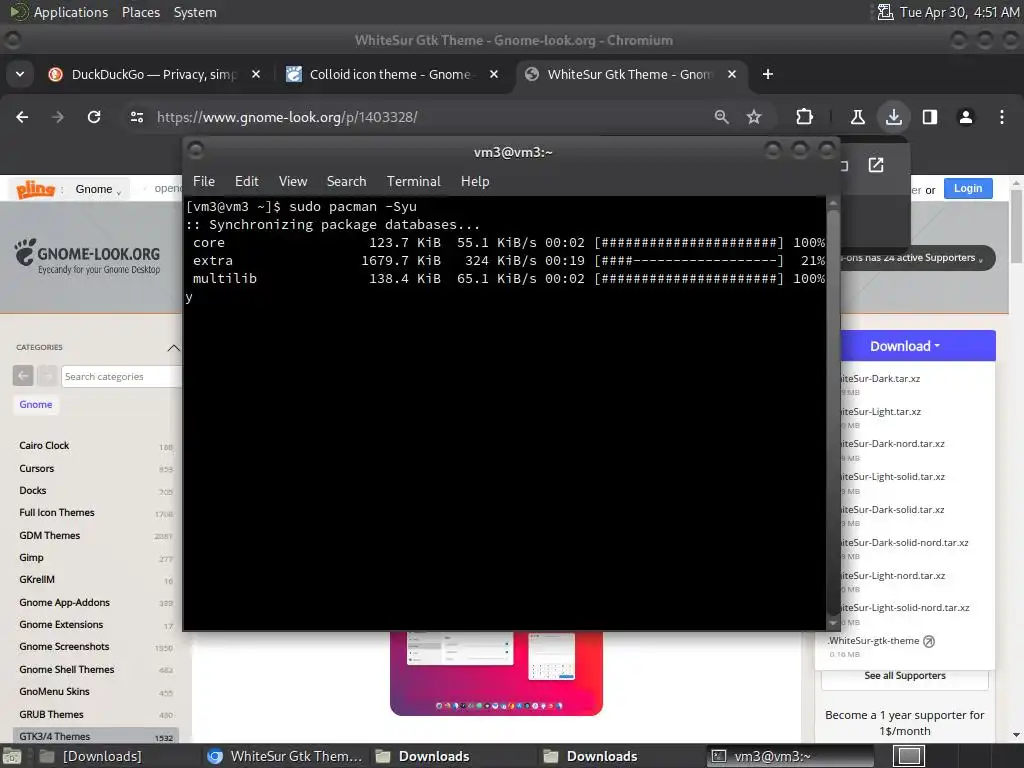Close the DuckDuckGo tab
The width and height of the screenshot is (1024, 768).
tap(256, 74)
